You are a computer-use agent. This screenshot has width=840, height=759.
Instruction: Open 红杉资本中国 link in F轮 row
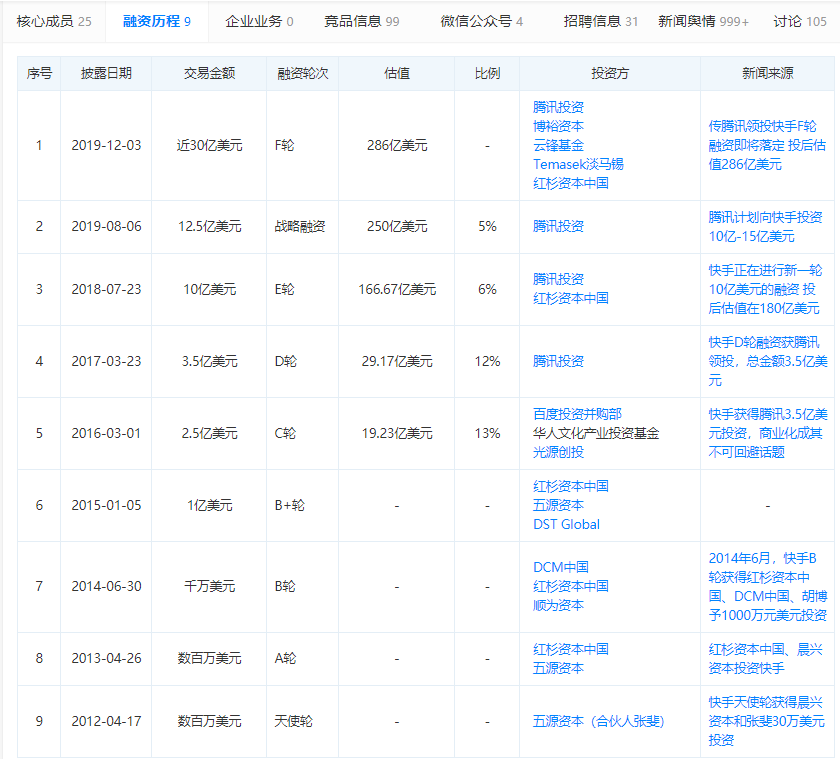[571, 183]
